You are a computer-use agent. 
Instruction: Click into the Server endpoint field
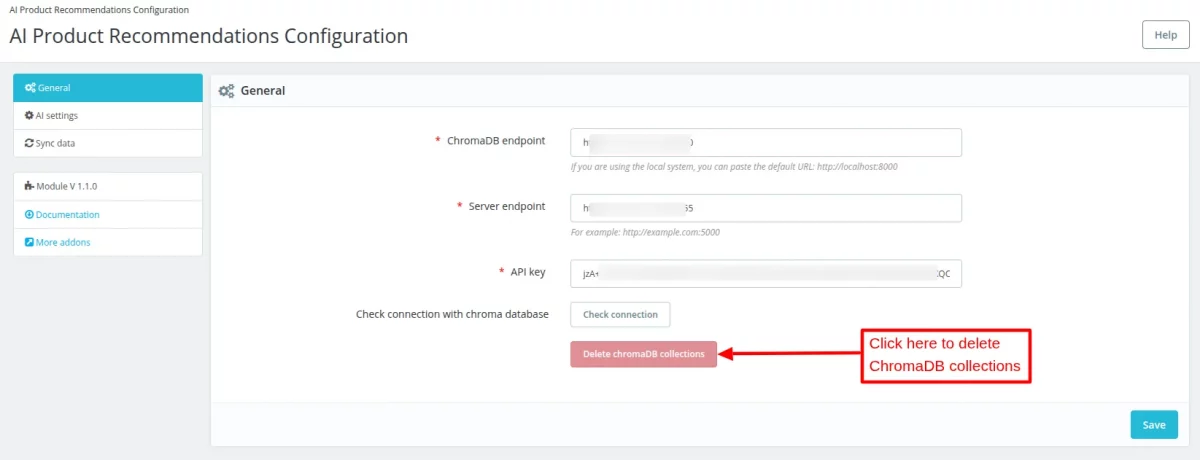[x=766, y=208]
